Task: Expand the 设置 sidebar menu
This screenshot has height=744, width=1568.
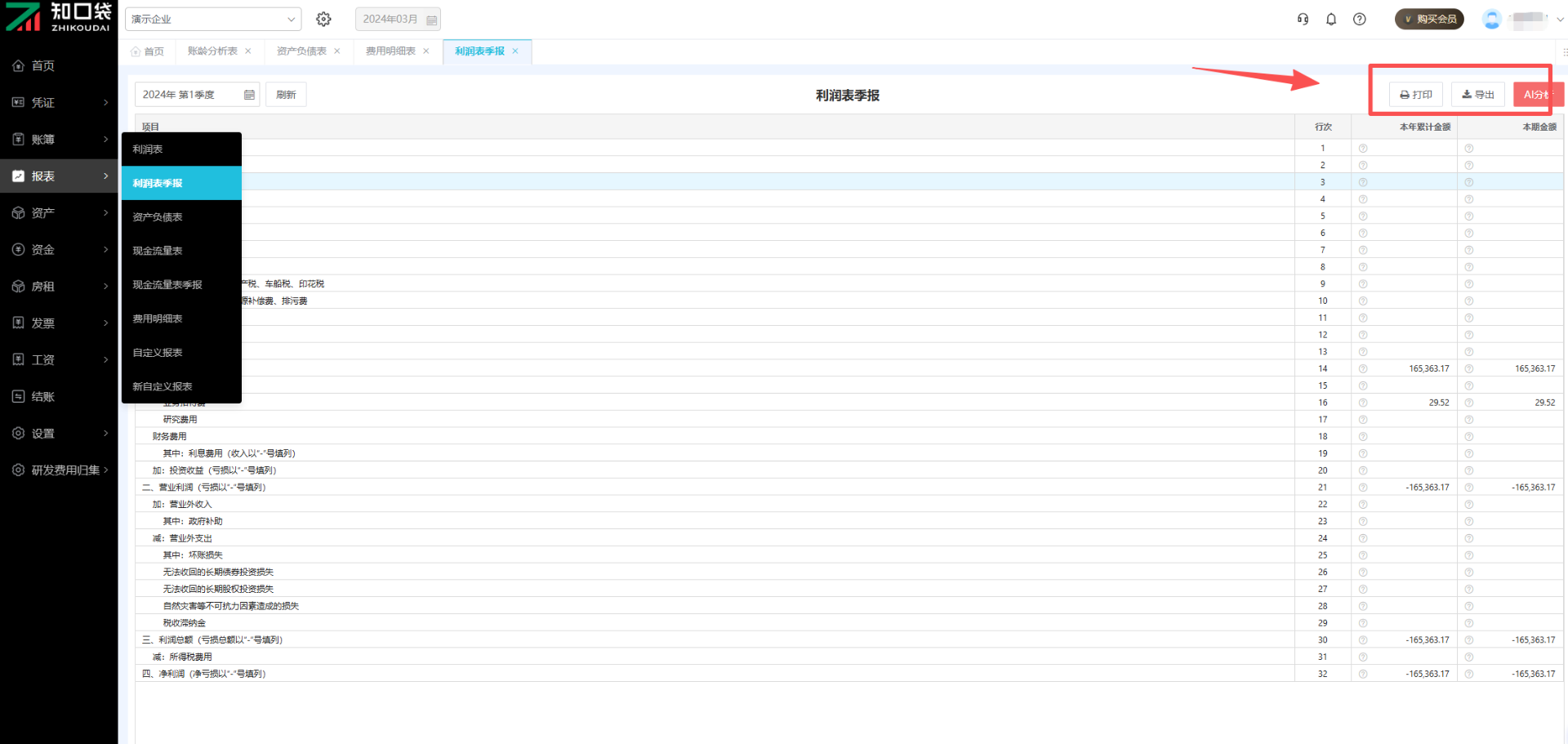Action: tap(59, 434)
